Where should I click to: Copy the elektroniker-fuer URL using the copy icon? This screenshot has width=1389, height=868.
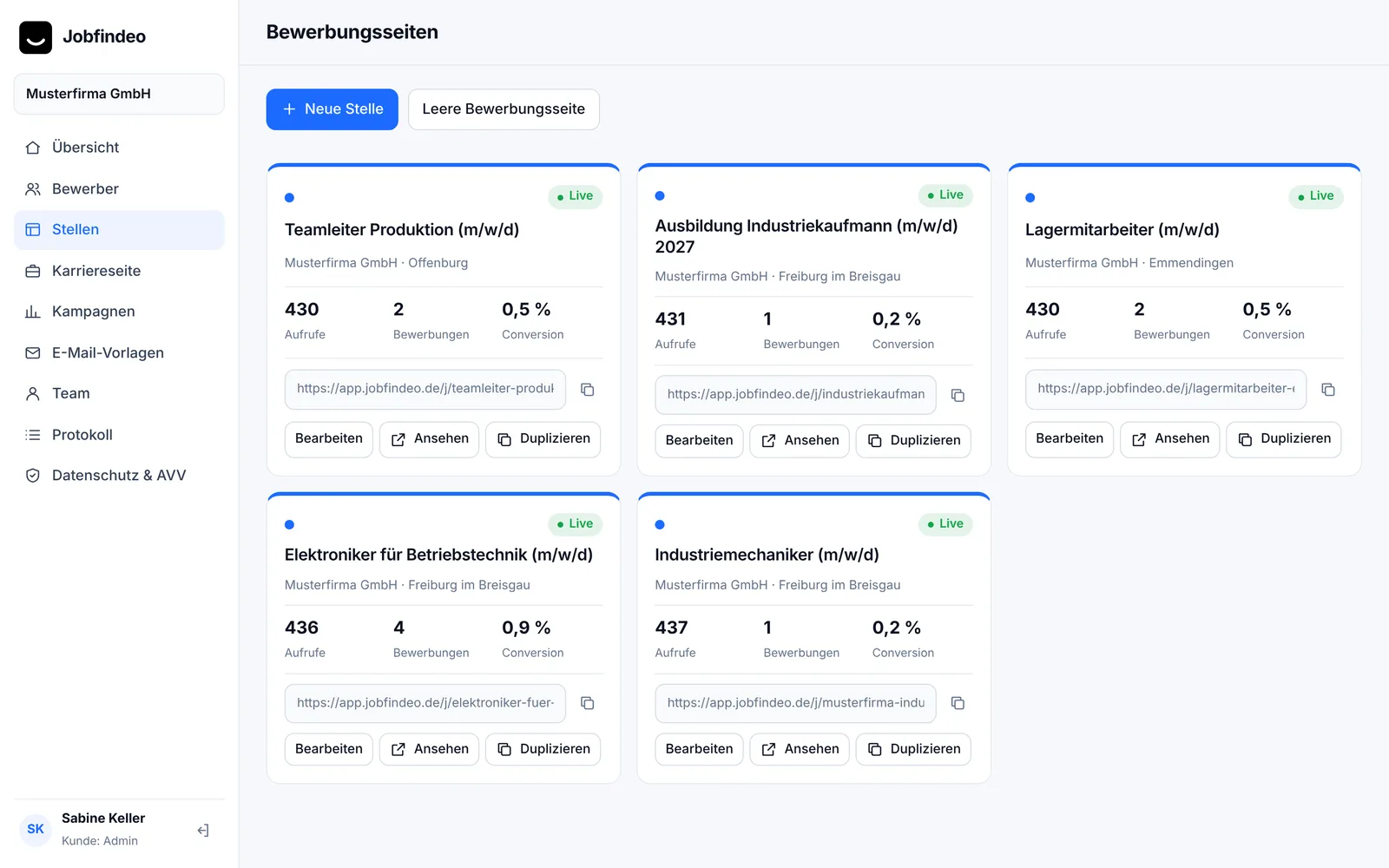[588, 703]
